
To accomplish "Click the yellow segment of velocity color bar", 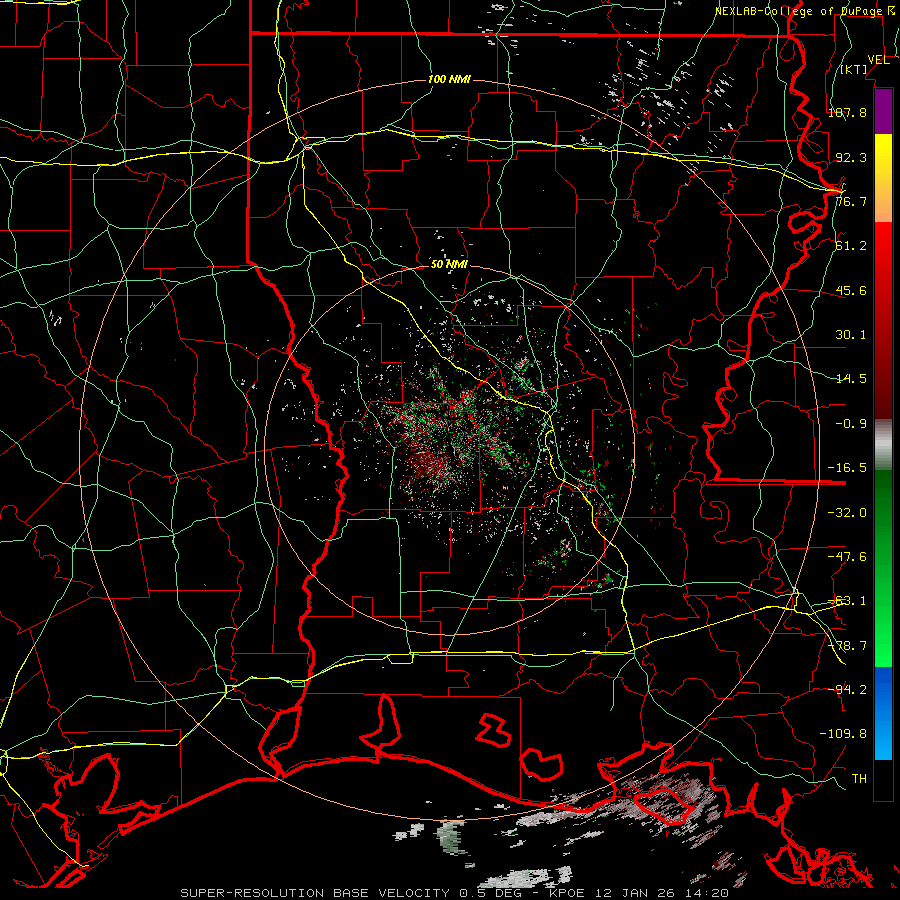I will 883,178.
